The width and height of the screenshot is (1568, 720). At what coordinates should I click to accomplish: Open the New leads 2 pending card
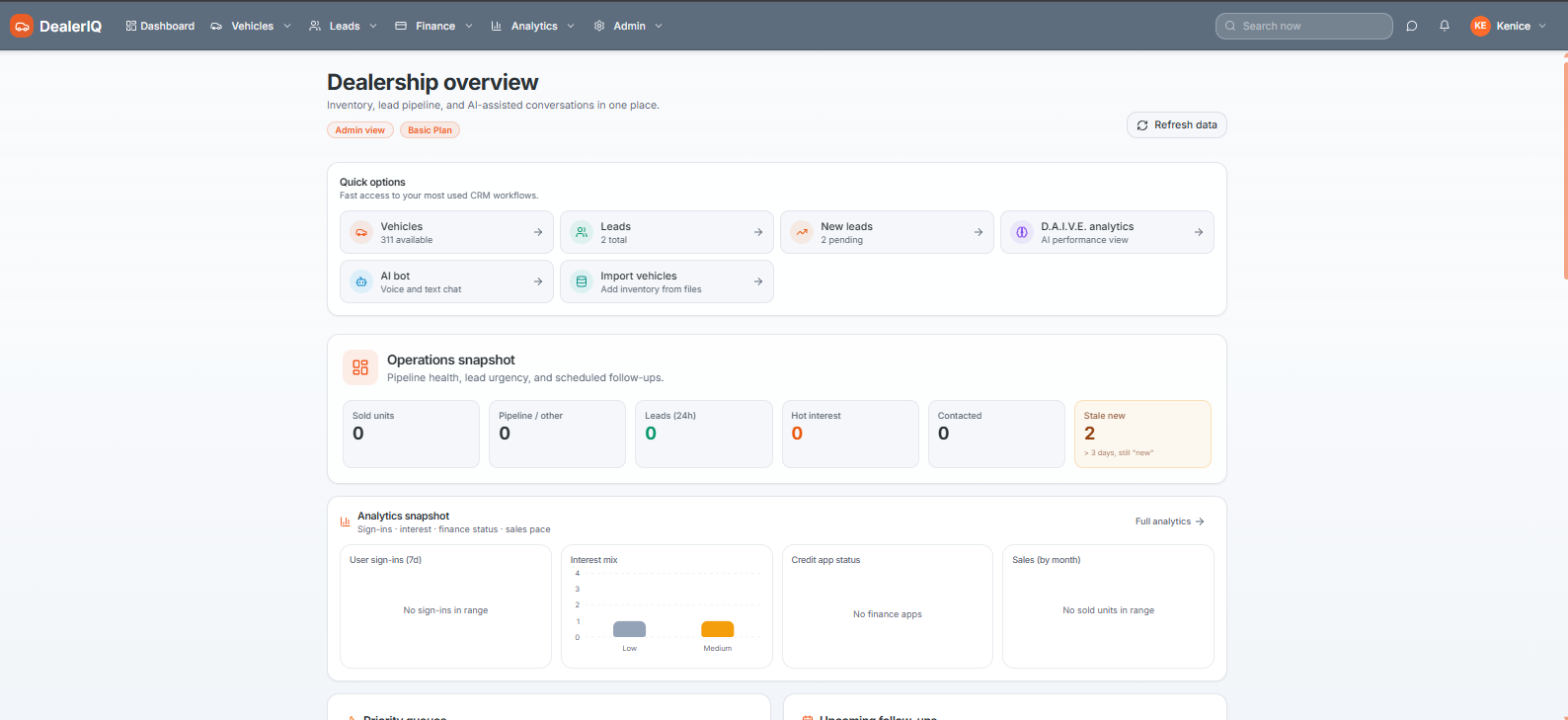click(887, 232)
